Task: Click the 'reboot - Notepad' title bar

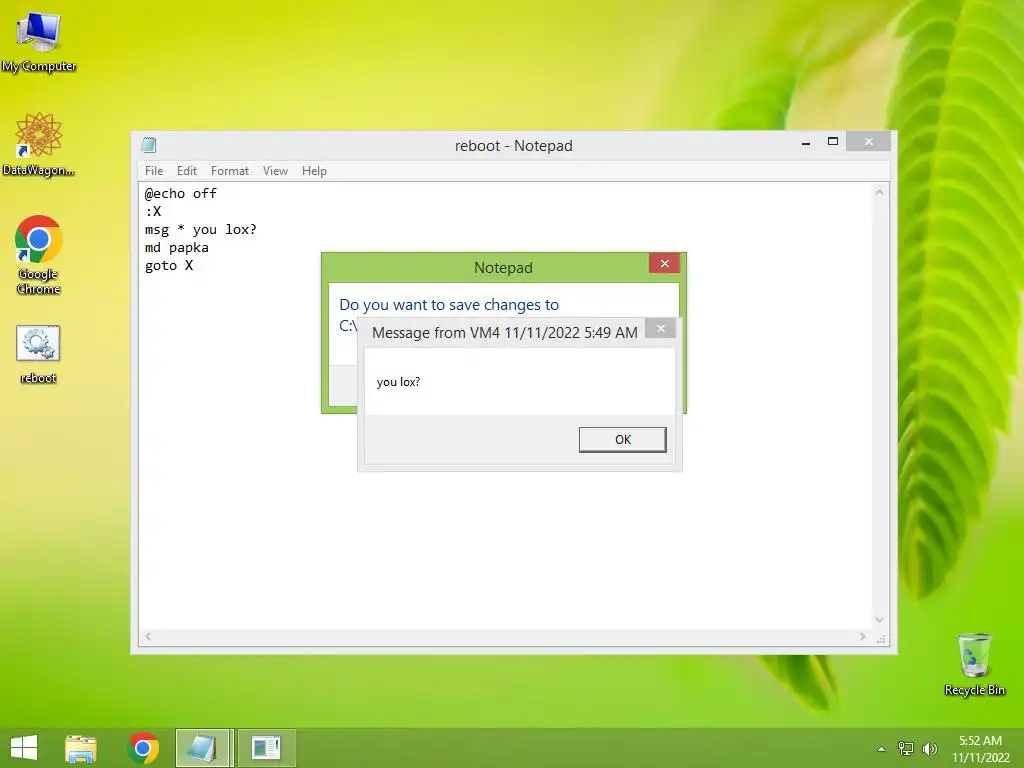Action: point(513,146)
